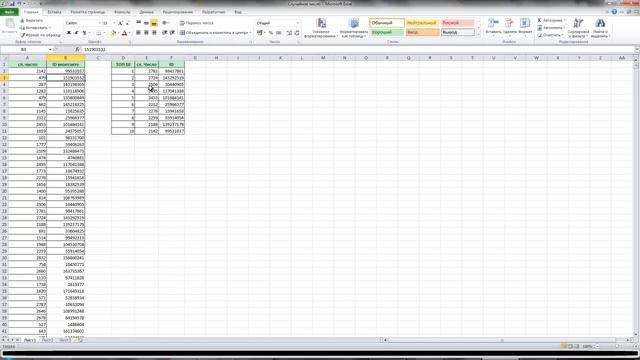This screenshot has width=640, height=360.
Task: Align cell content to the top
Action: [138, 23]
